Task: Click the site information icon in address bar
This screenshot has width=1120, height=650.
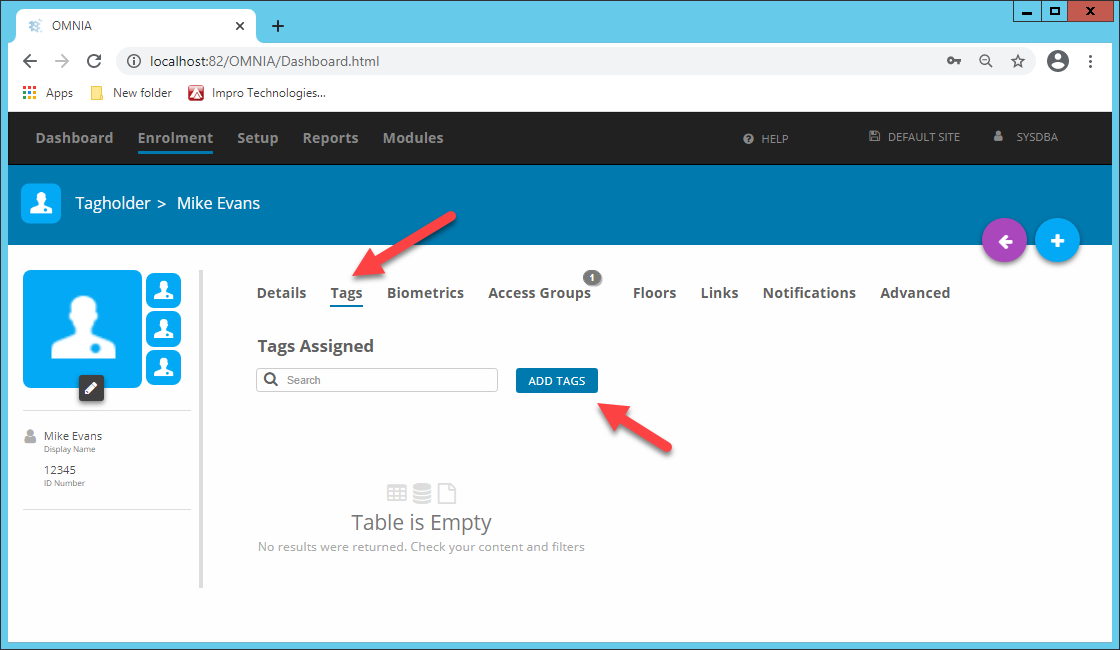Action: 134,61
